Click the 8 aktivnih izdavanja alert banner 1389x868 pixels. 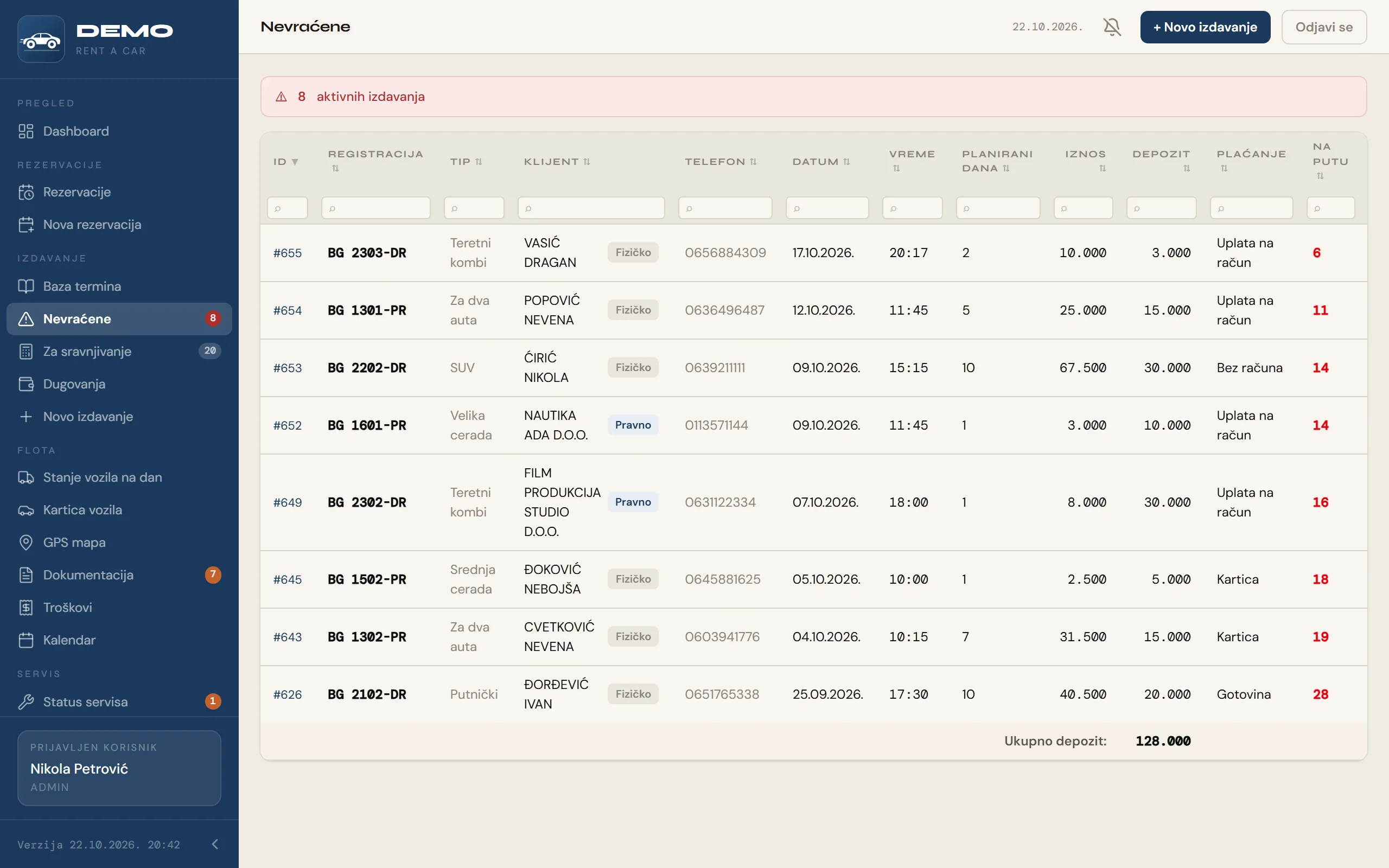point(813,97)
